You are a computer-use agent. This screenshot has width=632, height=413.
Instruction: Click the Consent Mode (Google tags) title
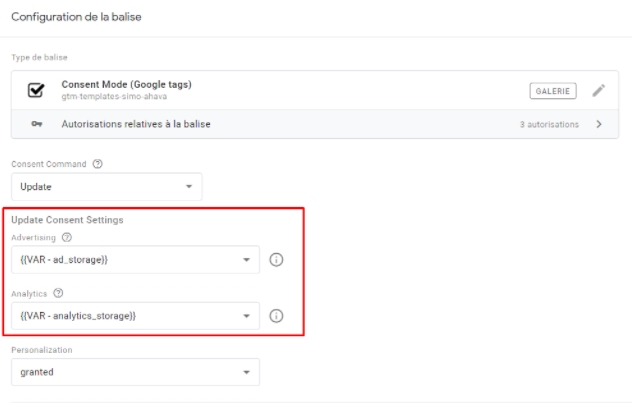(x=127, y=85)
